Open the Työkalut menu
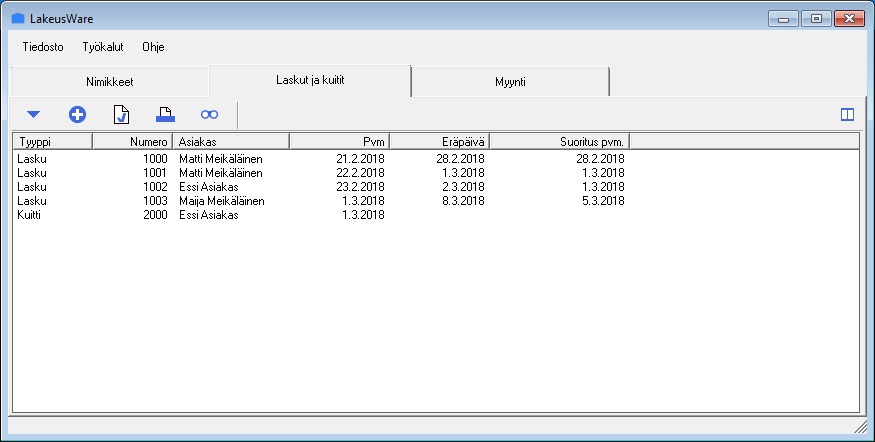Viewport: 875px width, 442px height. (103, 47)
